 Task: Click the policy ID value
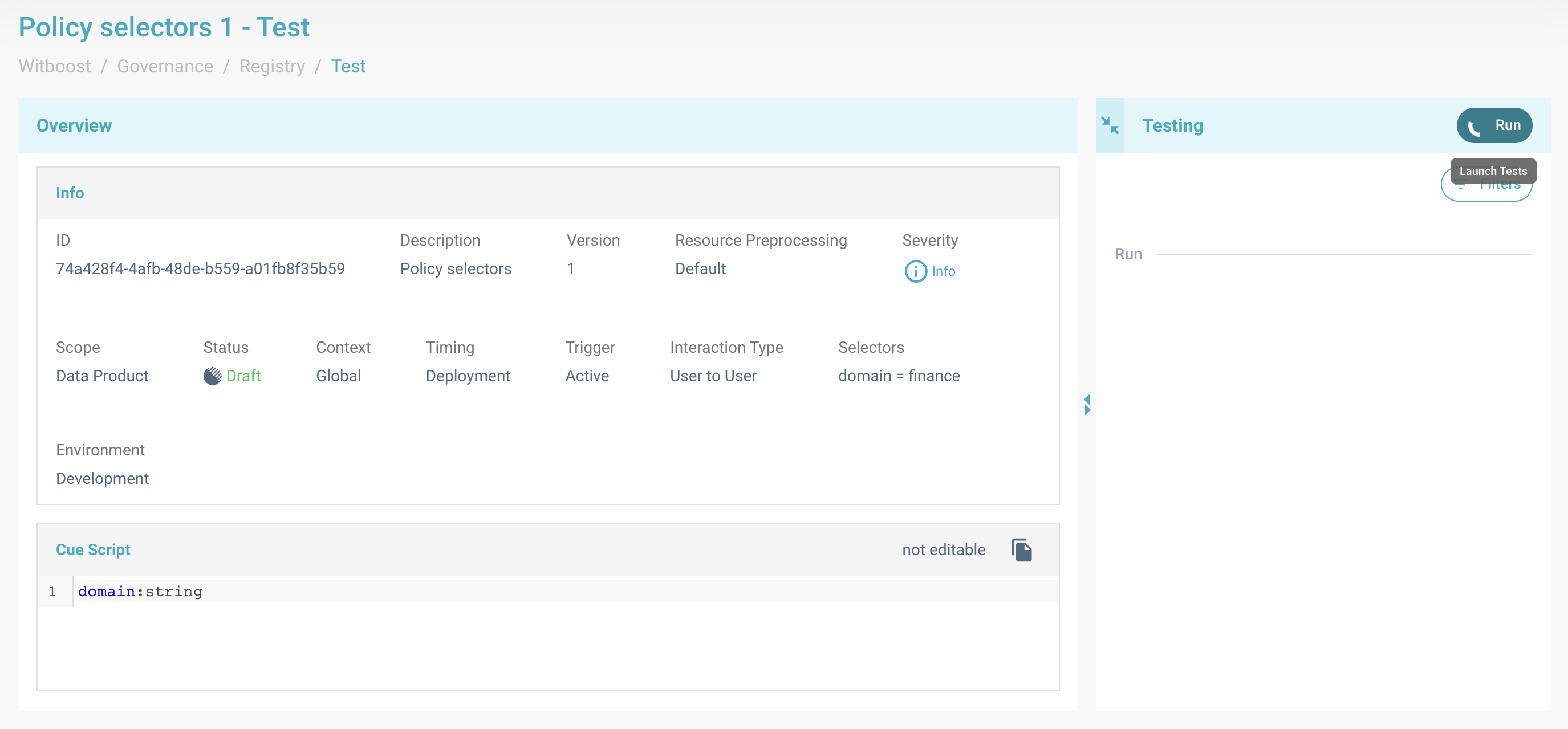(200, 269)
